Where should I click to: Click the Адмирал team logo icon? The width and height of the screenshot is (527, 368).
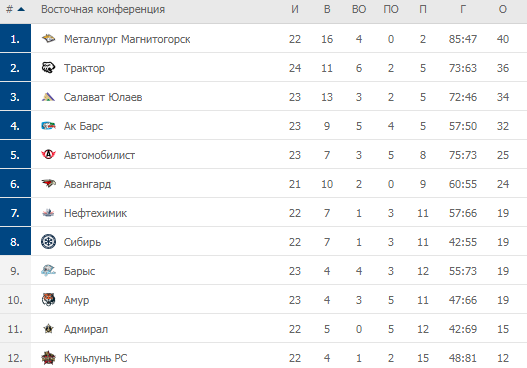pos(48,329)
